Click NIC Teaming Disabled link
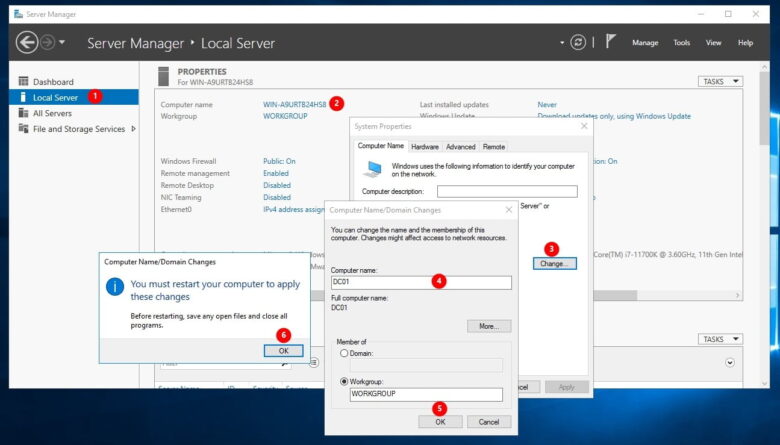Screen dimensions: 780x445 (x=277, y=197)
